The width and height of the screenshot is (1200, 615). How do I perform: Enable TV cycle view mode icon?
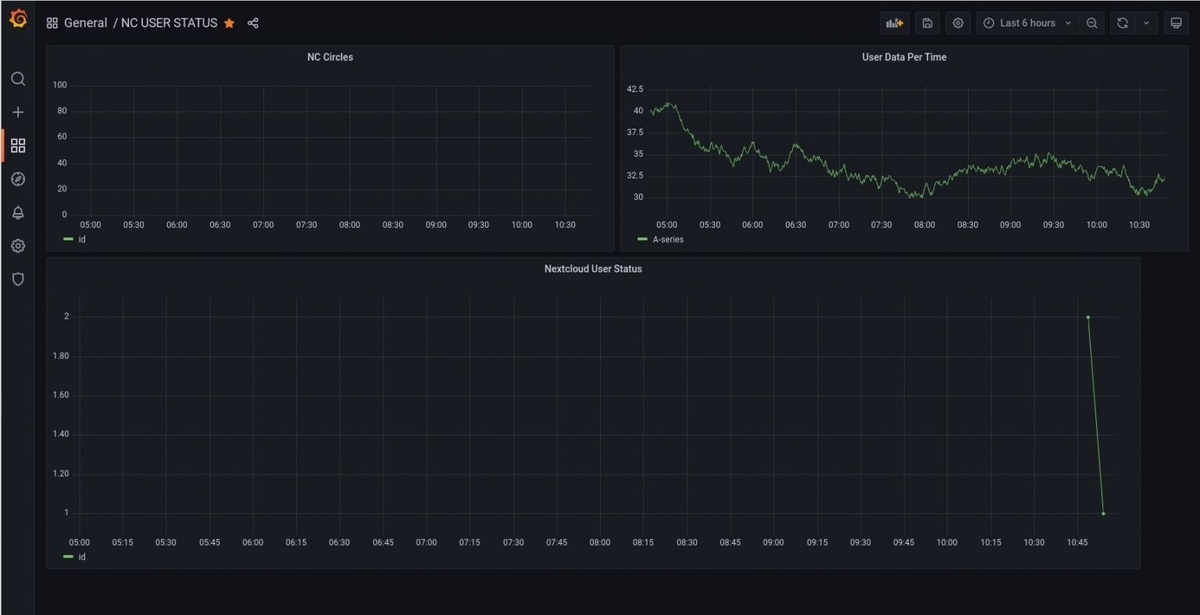tap(1176, 22)
